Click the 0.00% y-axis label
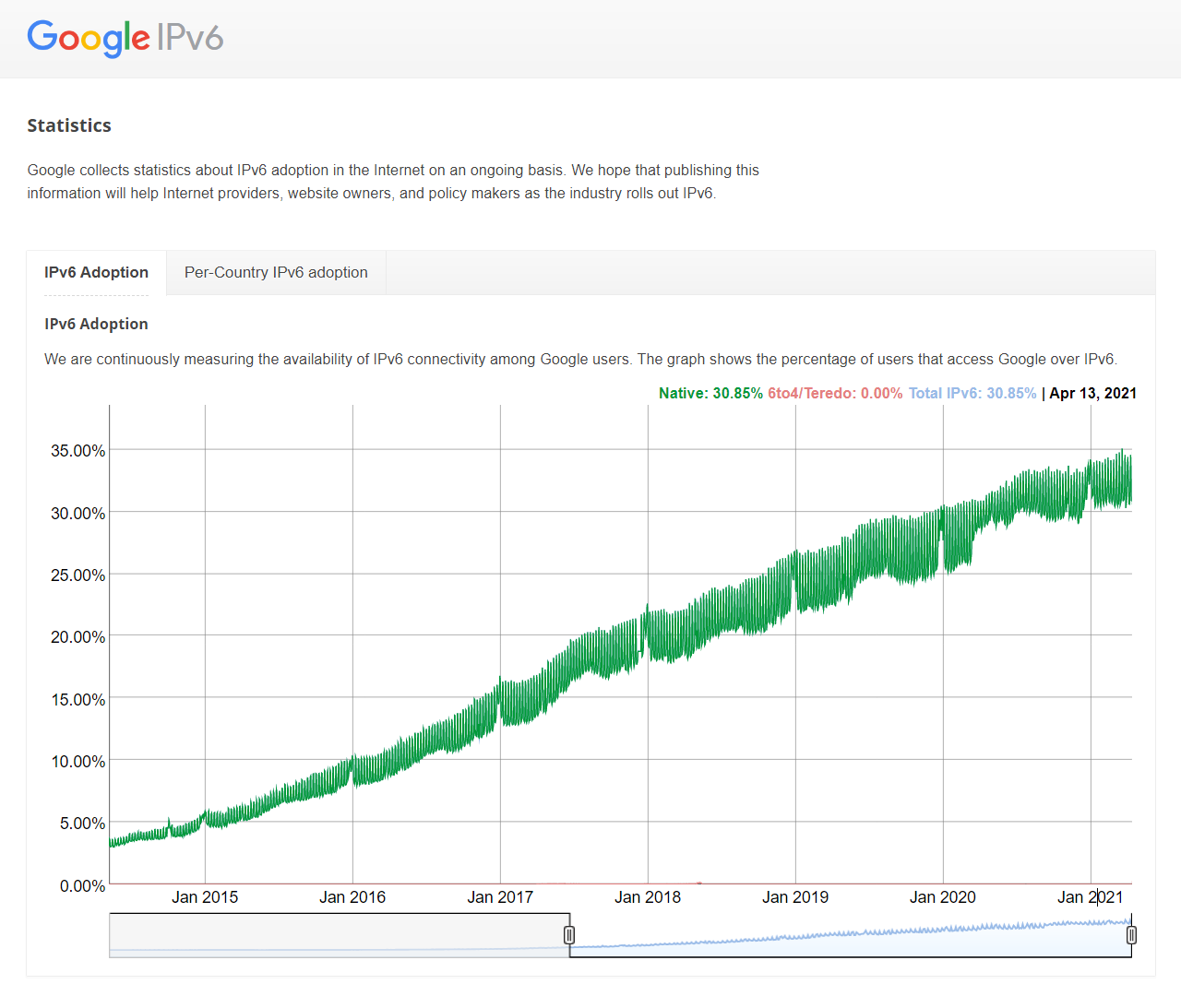1181x1008 pixels. [83, 886]
